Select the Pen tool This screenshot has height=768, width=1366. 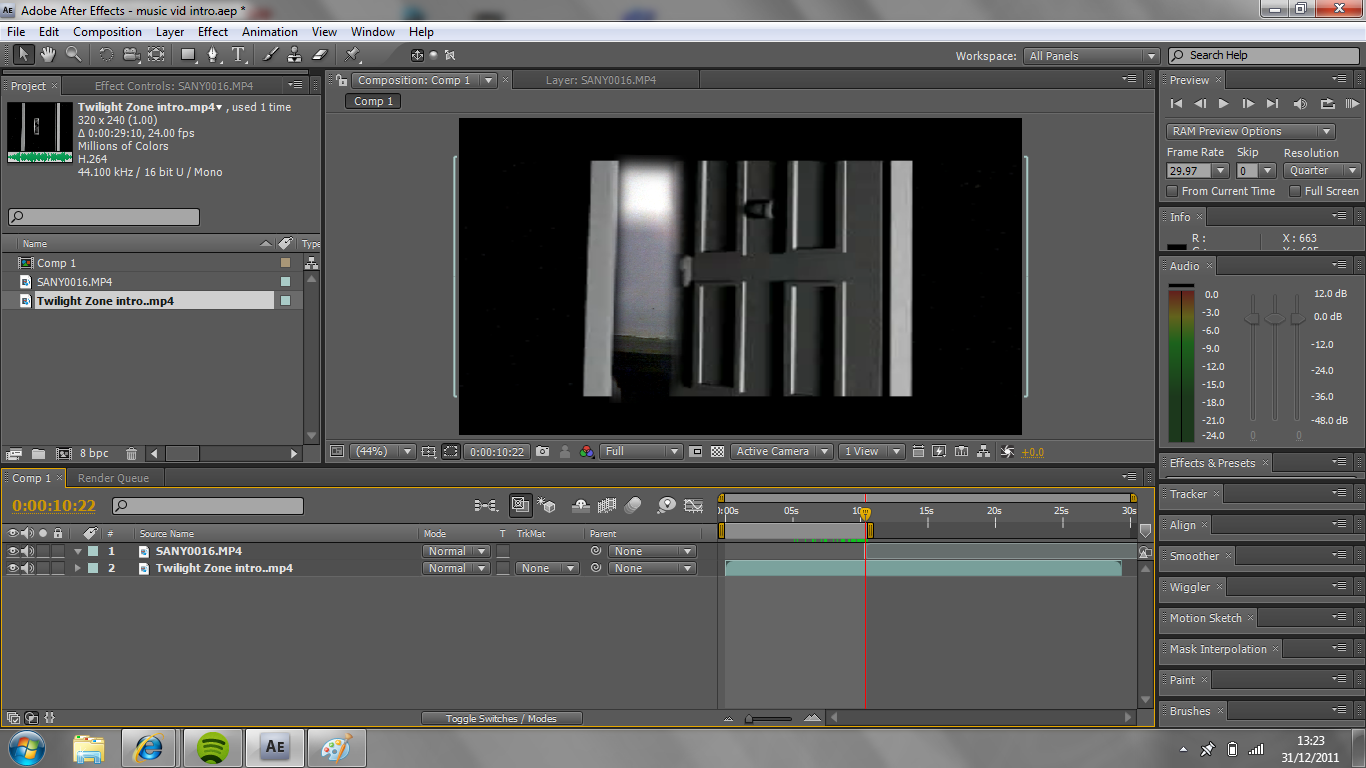coord(213,54)
